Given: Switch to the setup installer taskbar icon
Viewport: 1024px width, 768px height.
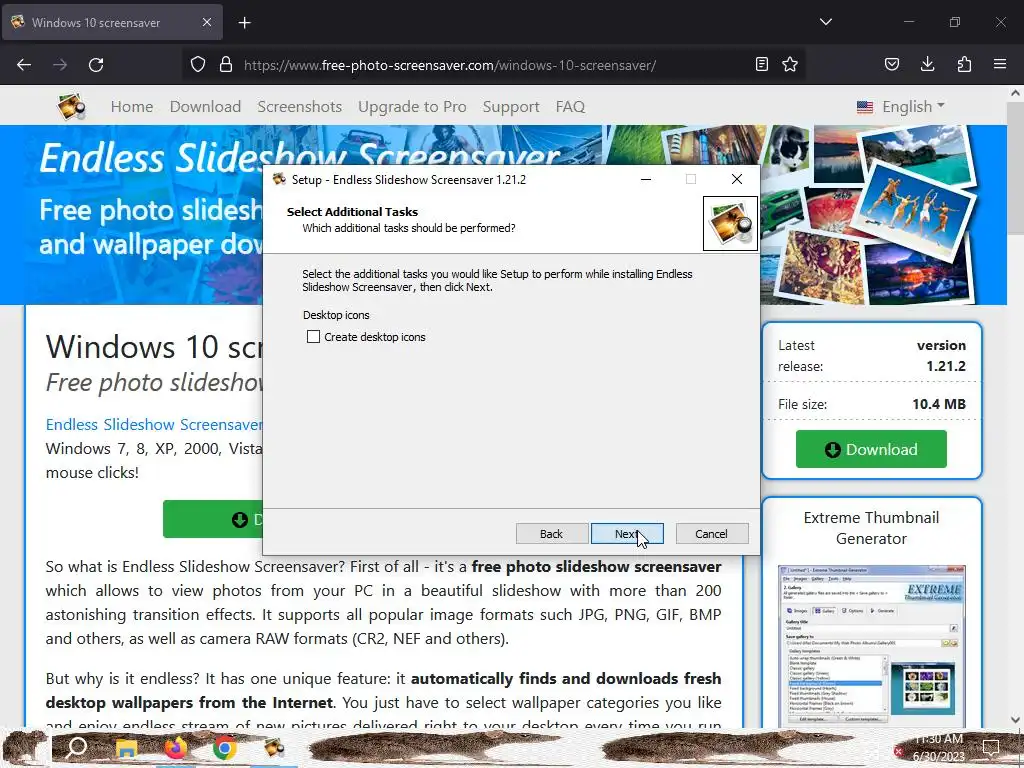Looking at the screenshot, I should tap(274, 748).
